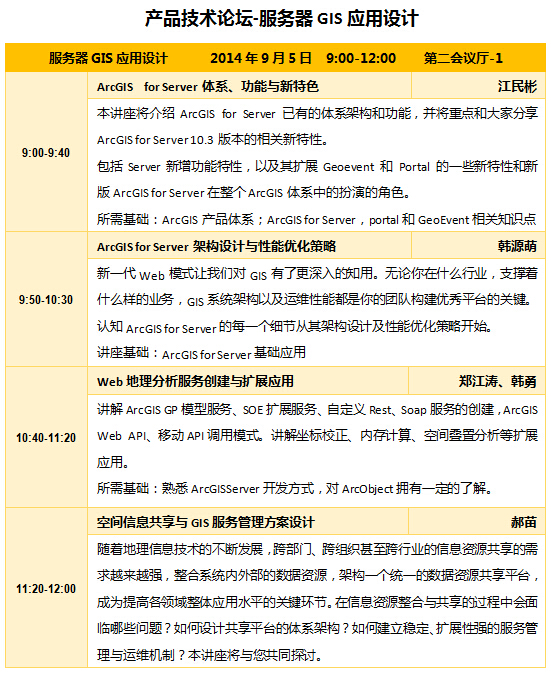Select the 9:50-10:30 time slot cell
The height and width of the screenshot is (676, 551).
click(46, 300)
